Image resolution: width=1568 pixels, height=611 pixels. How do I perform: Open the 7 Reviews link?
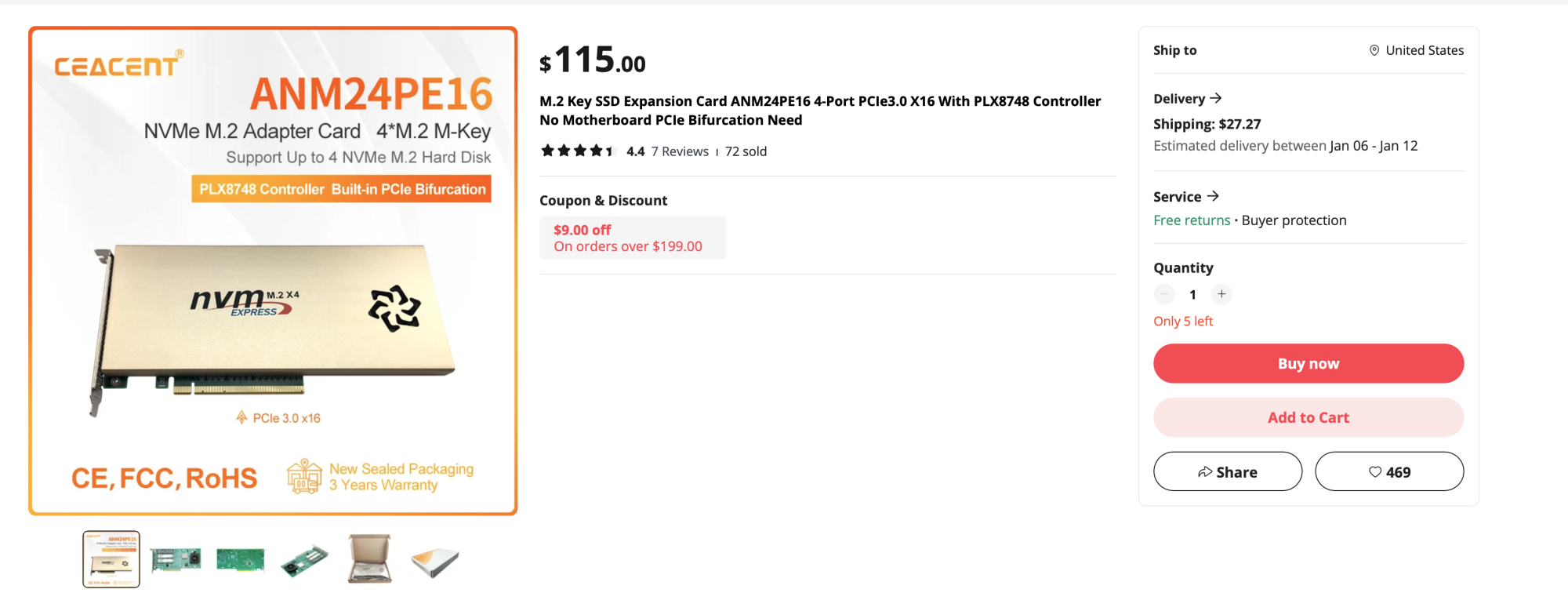(x=680, y=151)
